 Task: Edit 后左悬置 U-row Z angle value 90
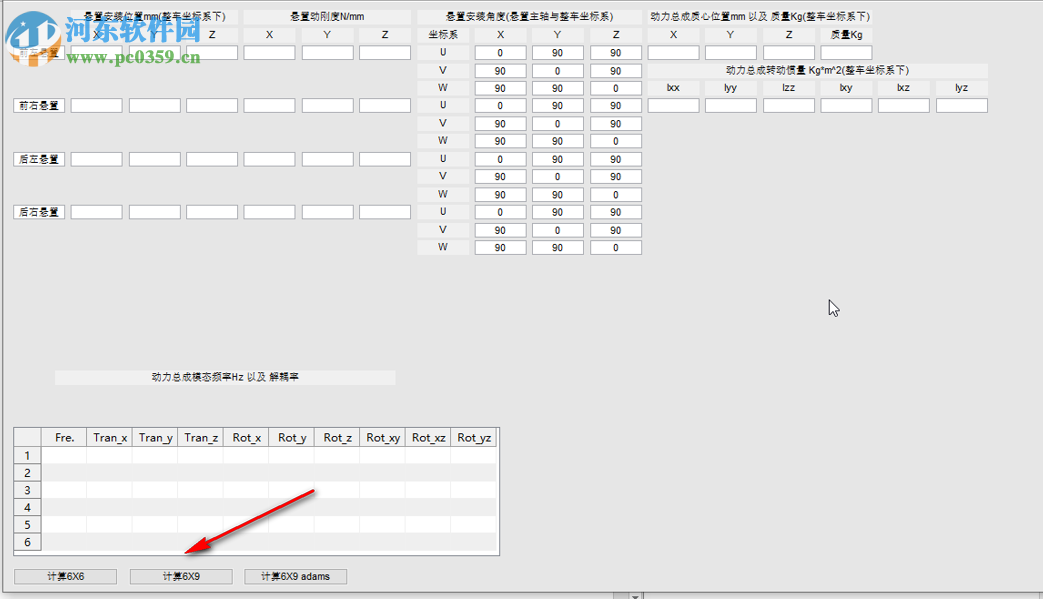pos(615,159)
